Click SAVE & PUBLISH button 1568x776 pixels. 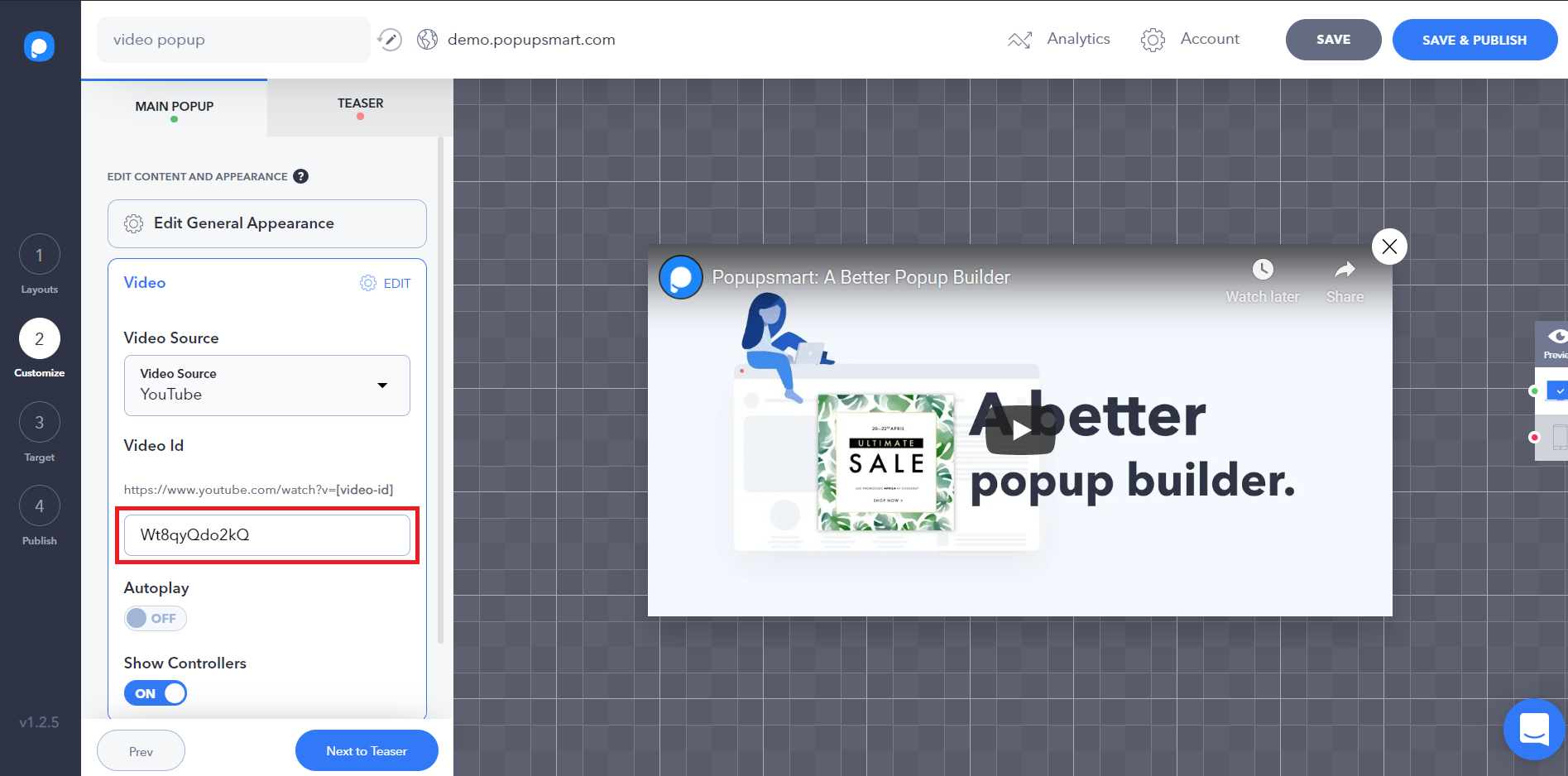pos(1474,40)
